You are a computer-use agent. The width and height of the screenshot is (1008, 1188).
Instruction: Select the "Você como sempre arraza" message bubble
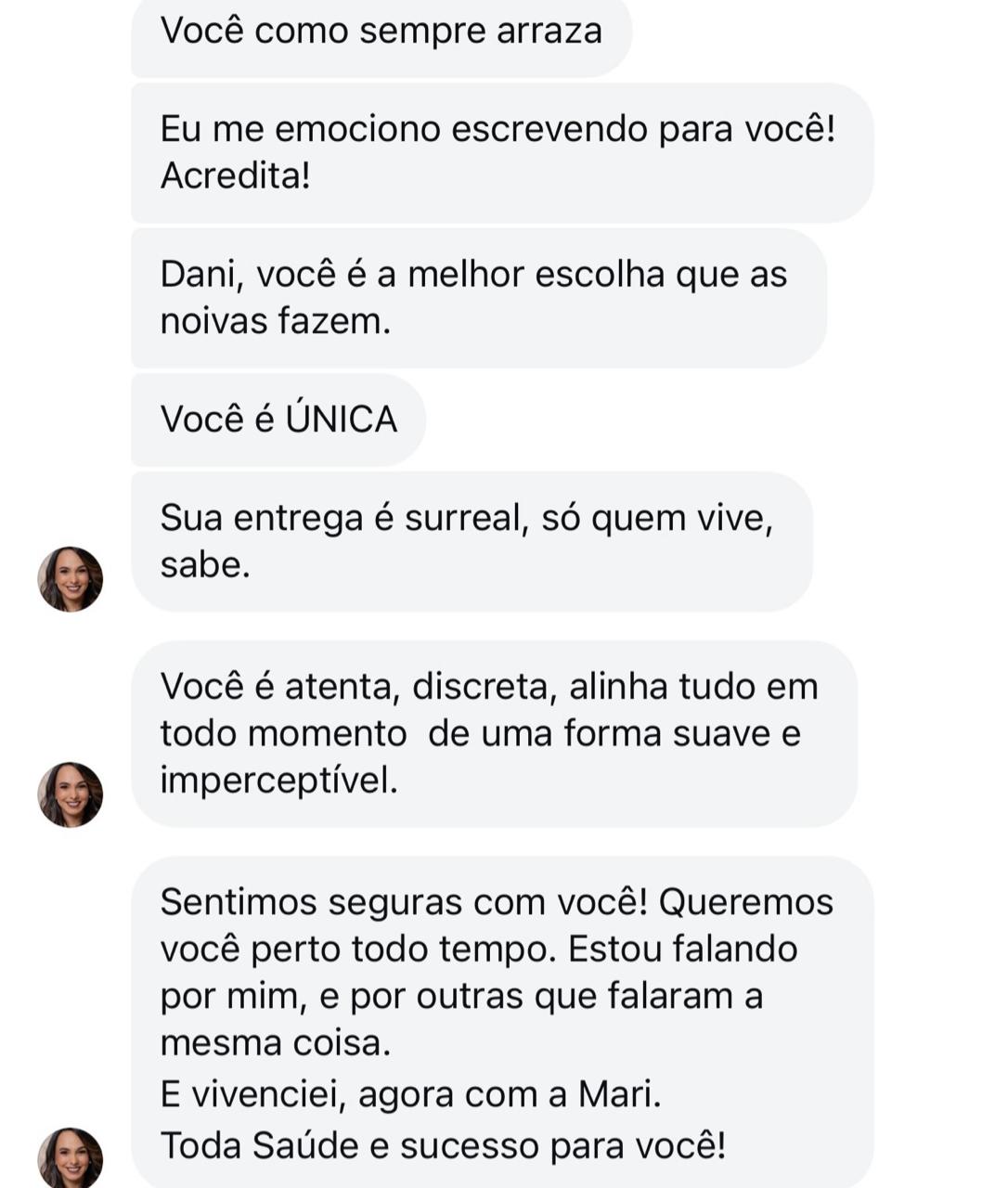tap(381, 33)
